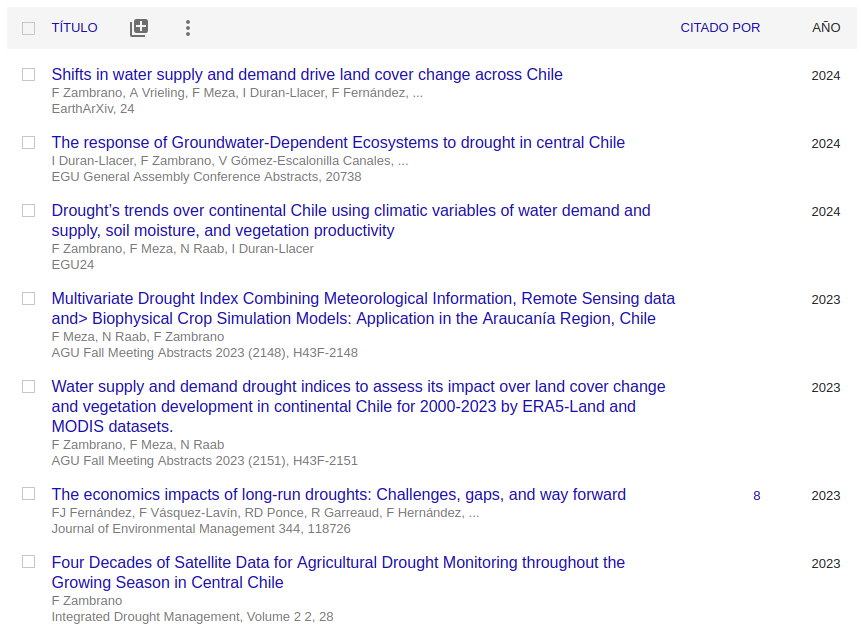View the 8 citations of economics paper
Image resolution: width=863 pixels, height=630 pixels.
[x=756, y=496]
